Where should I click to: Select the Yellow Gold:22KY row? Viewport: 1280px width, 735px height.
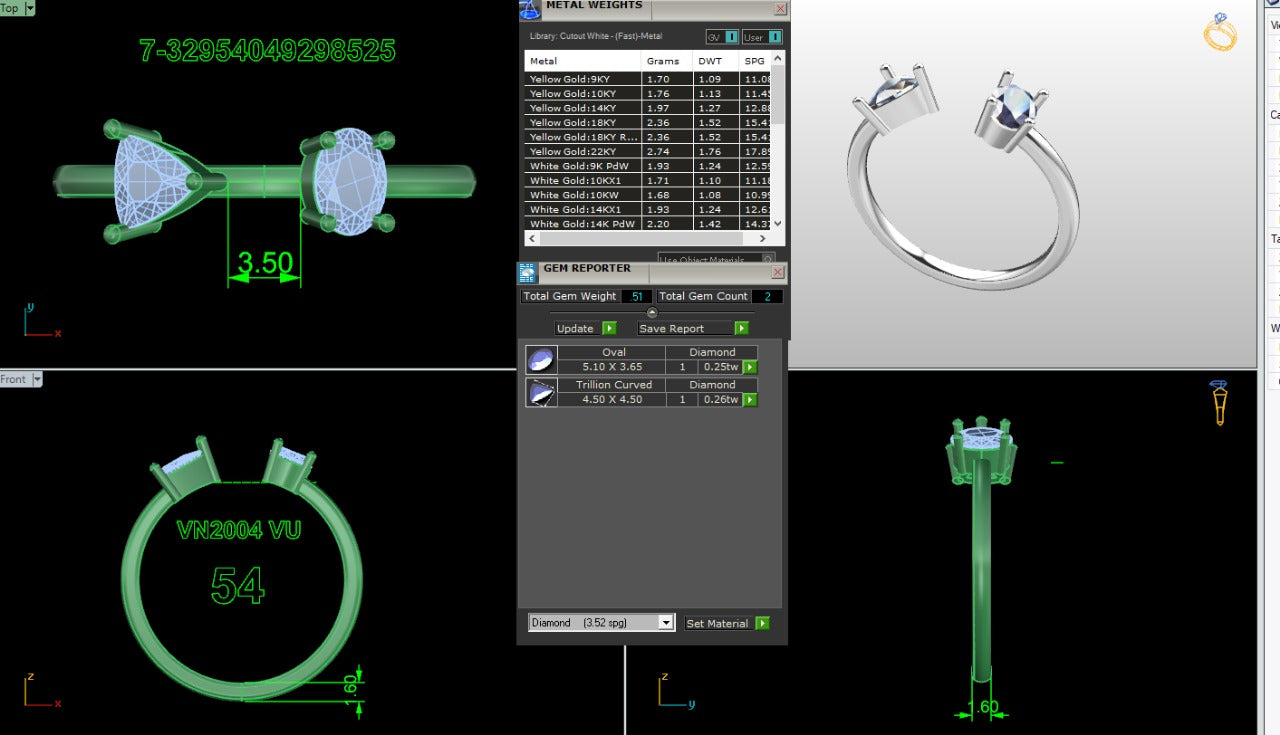pos(647,151)
